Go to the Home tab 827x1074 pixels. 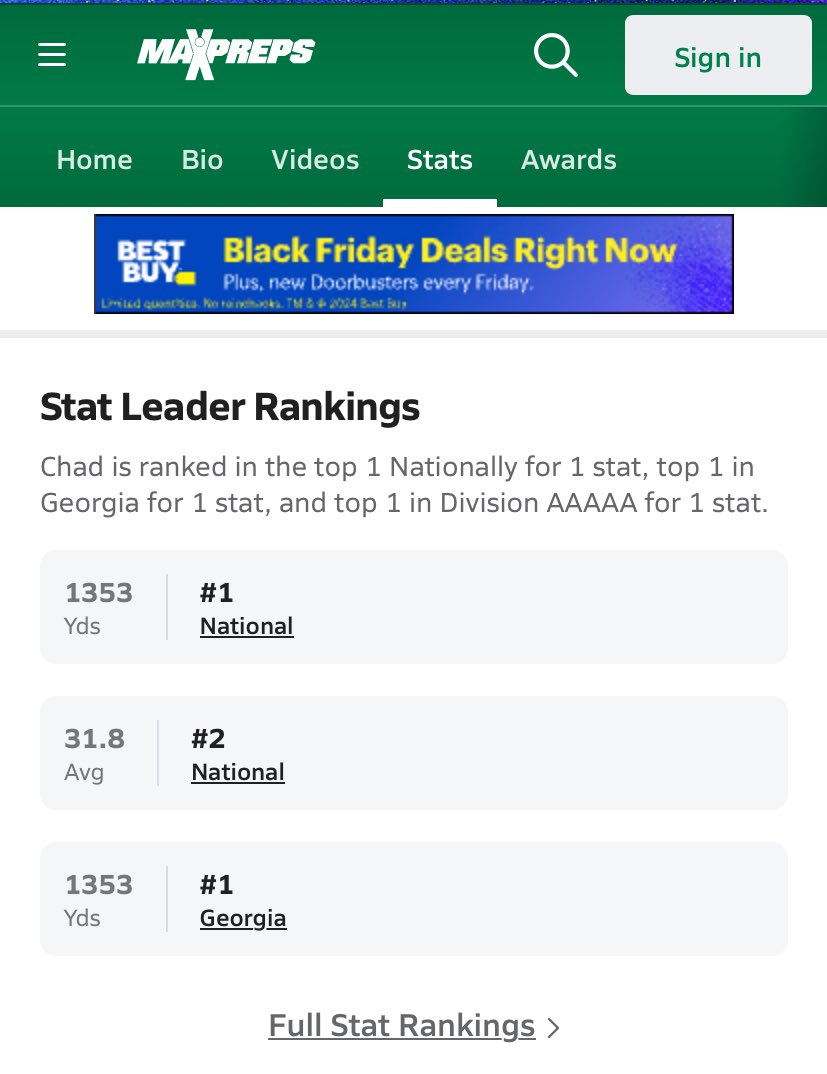pos(95,160)
